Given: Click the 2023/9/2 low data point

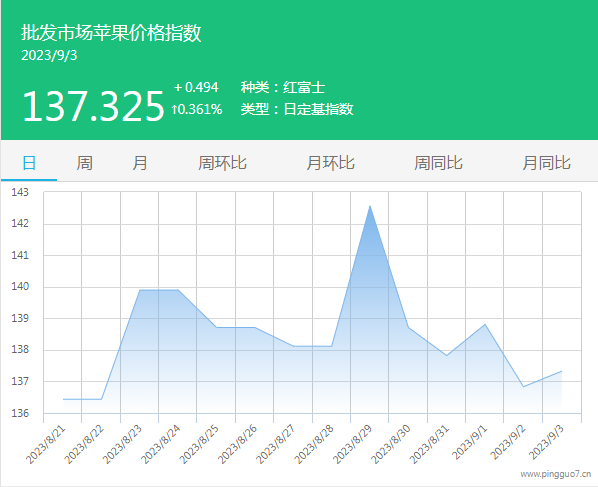Looking at the screenshot, I should click(523, 387).
